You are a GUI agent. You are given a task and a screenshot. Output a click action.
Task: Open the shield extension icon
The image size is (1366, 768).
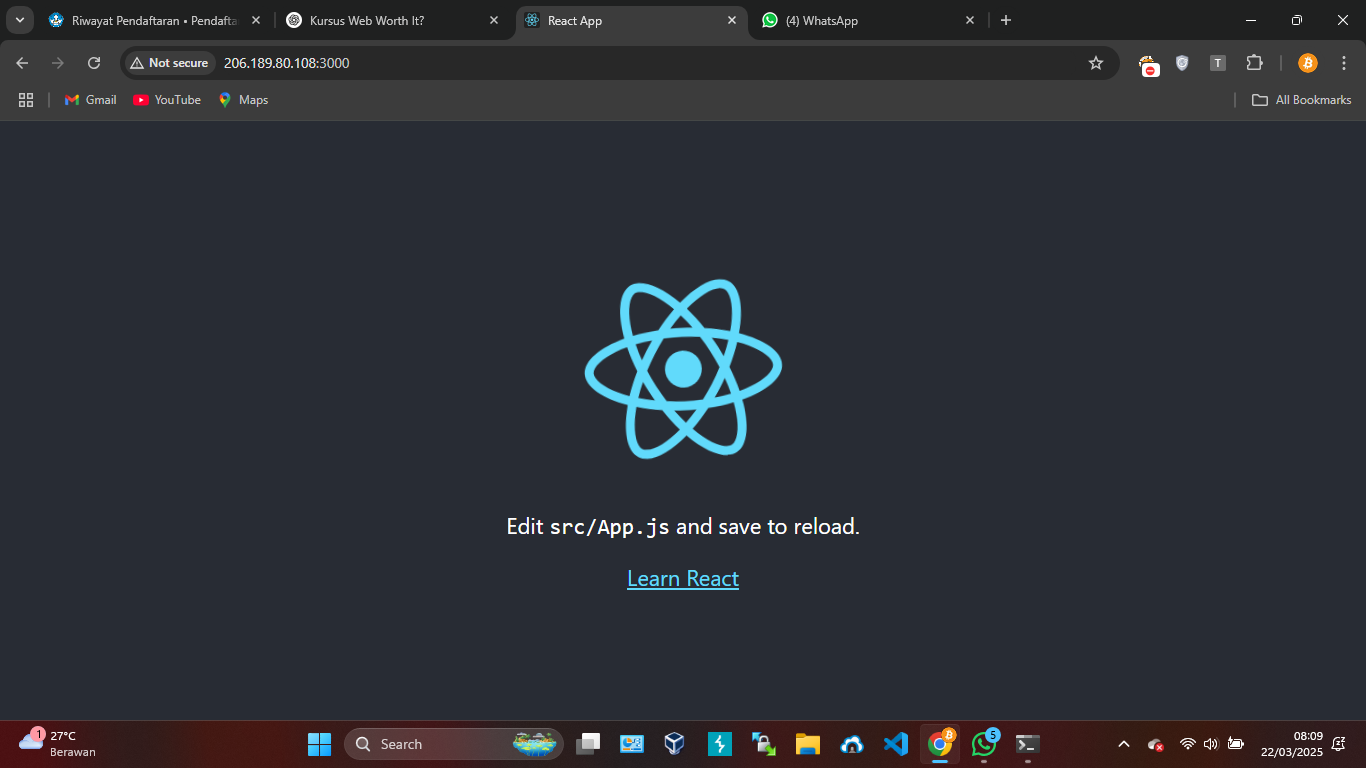[1182, 63]
